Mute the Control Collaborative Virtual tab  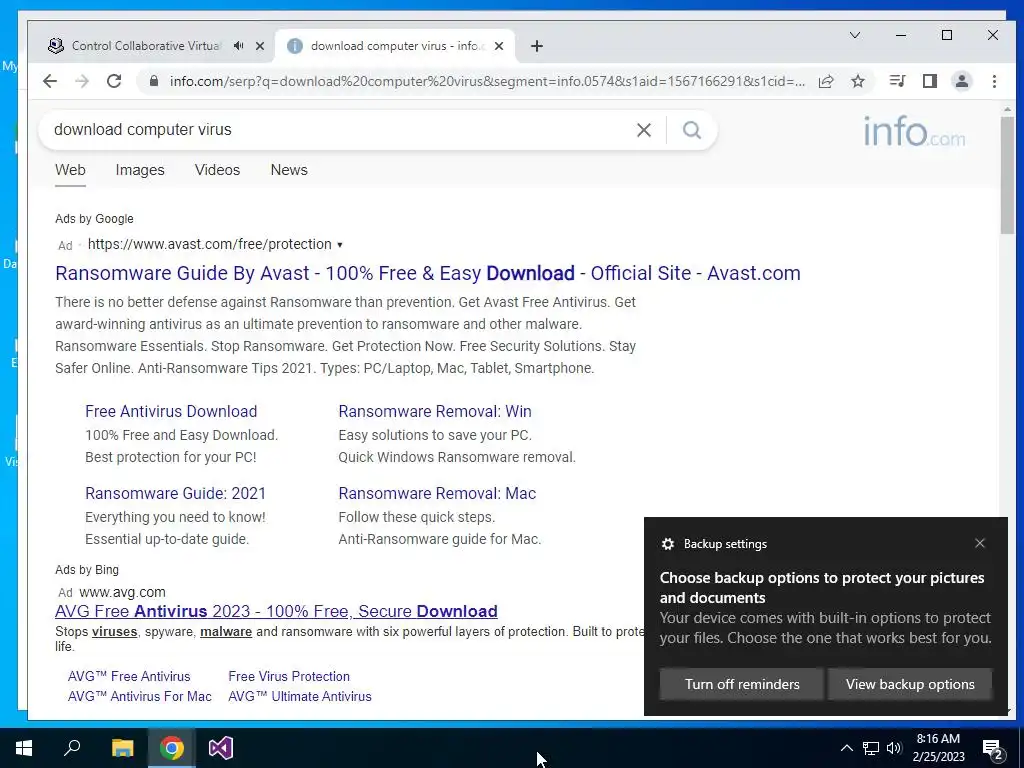coord(238,46)
